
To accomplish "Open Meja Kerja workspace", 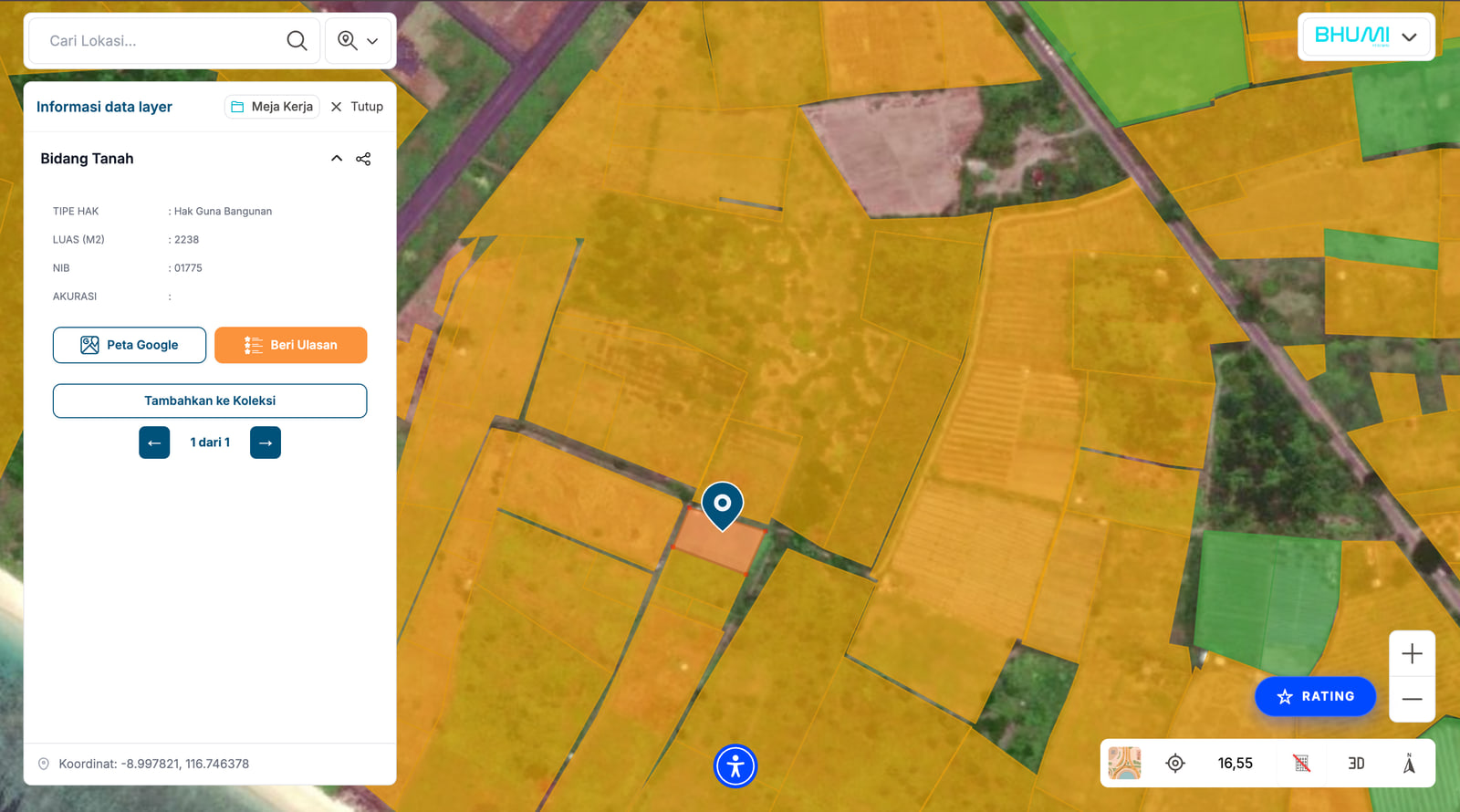I will coord(272,107).
